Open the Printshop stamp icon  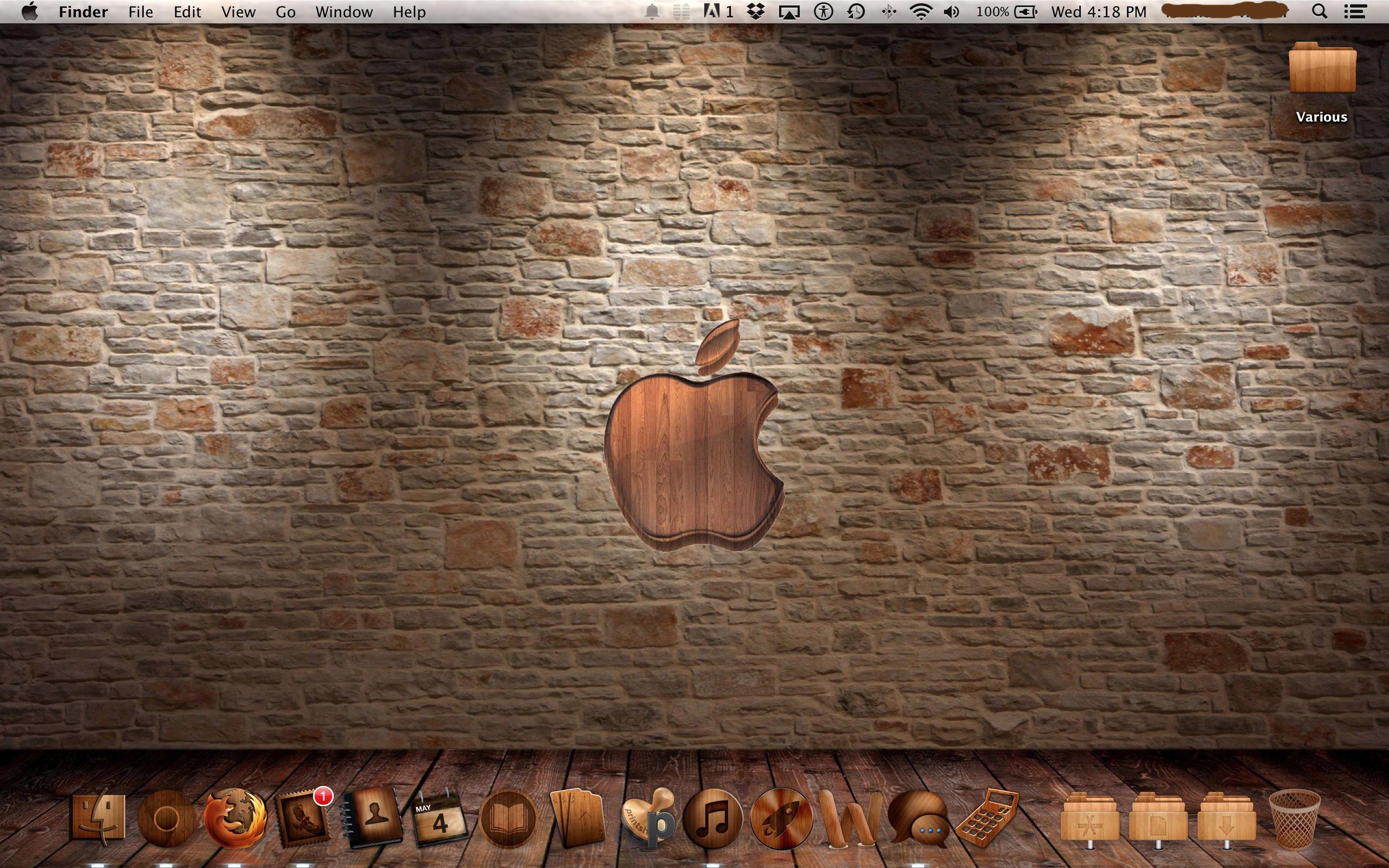click(647, 818)
